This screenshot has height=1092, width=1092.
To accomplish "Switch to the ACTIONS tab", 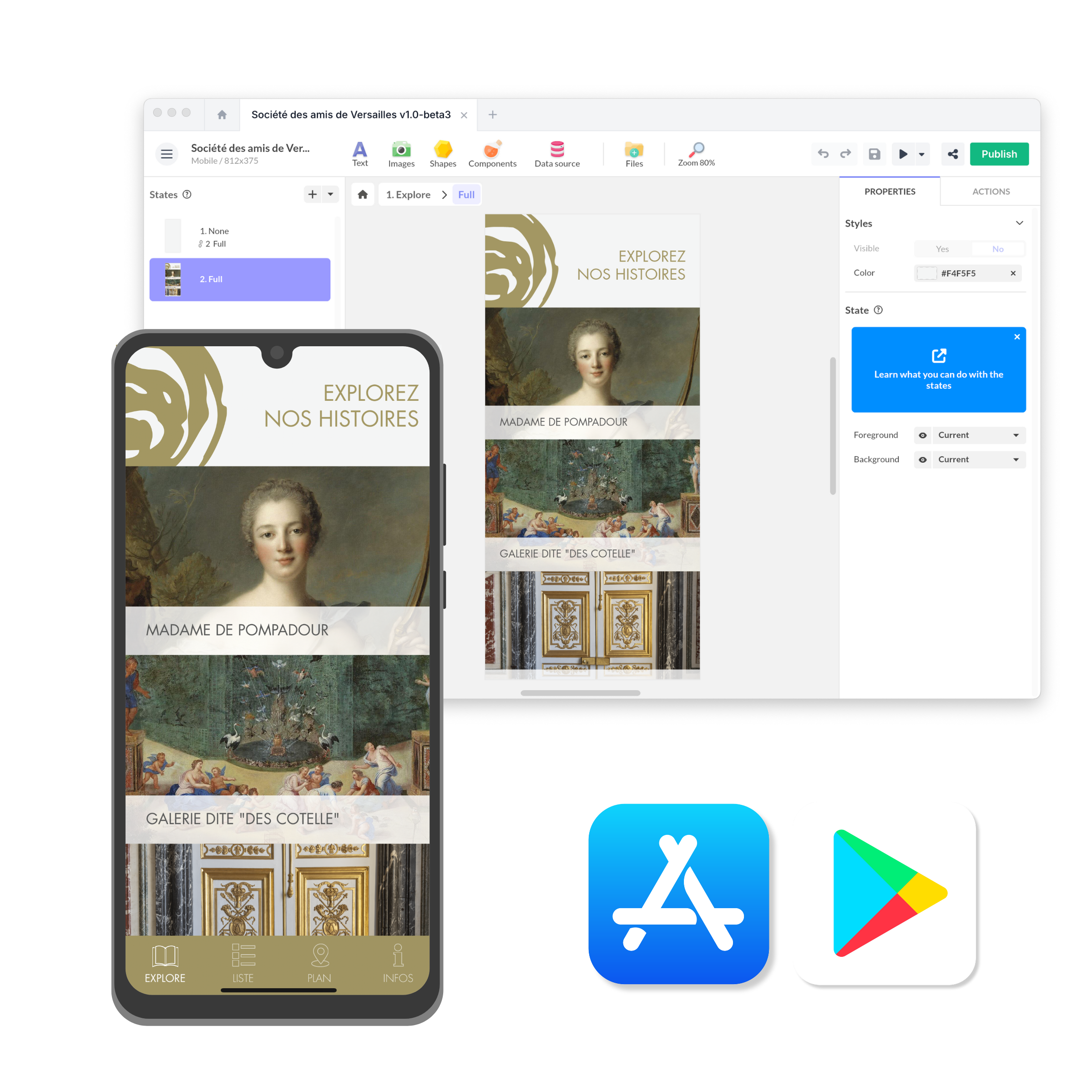I will 990,190.
